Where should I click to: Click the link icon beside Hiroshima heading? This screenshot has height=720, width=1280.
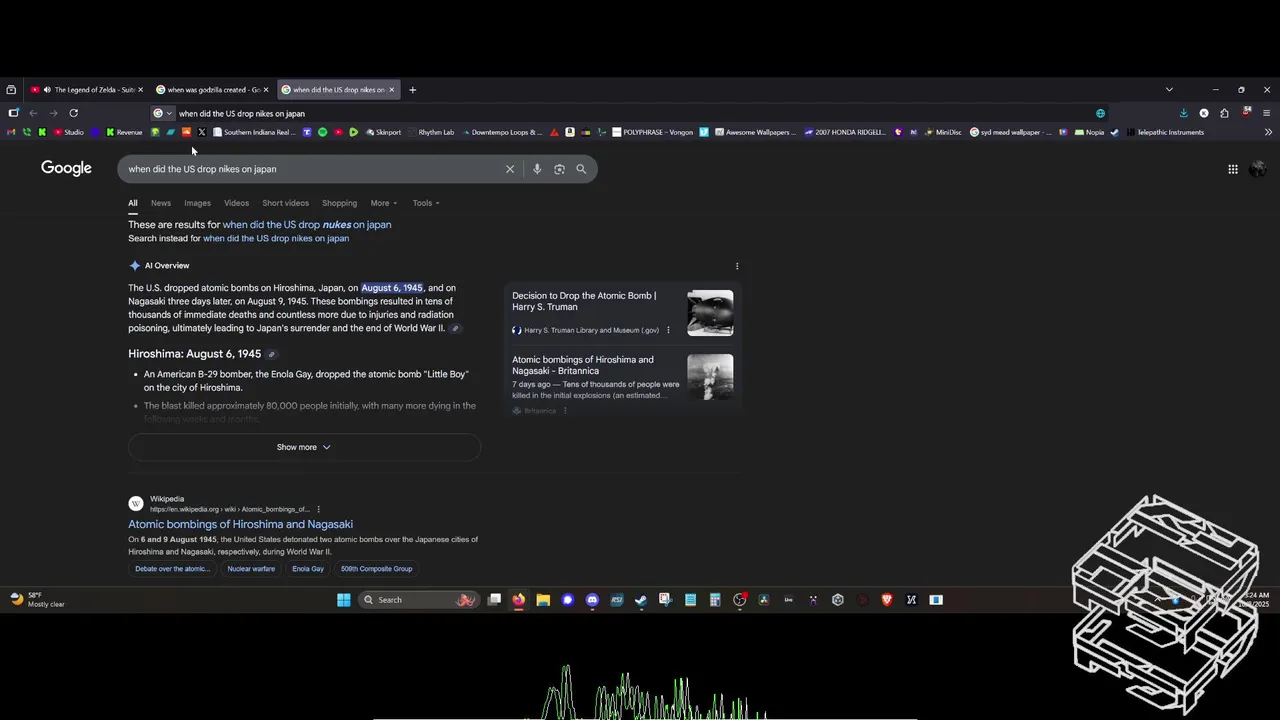pyautogui.click(x=271, y=354)
